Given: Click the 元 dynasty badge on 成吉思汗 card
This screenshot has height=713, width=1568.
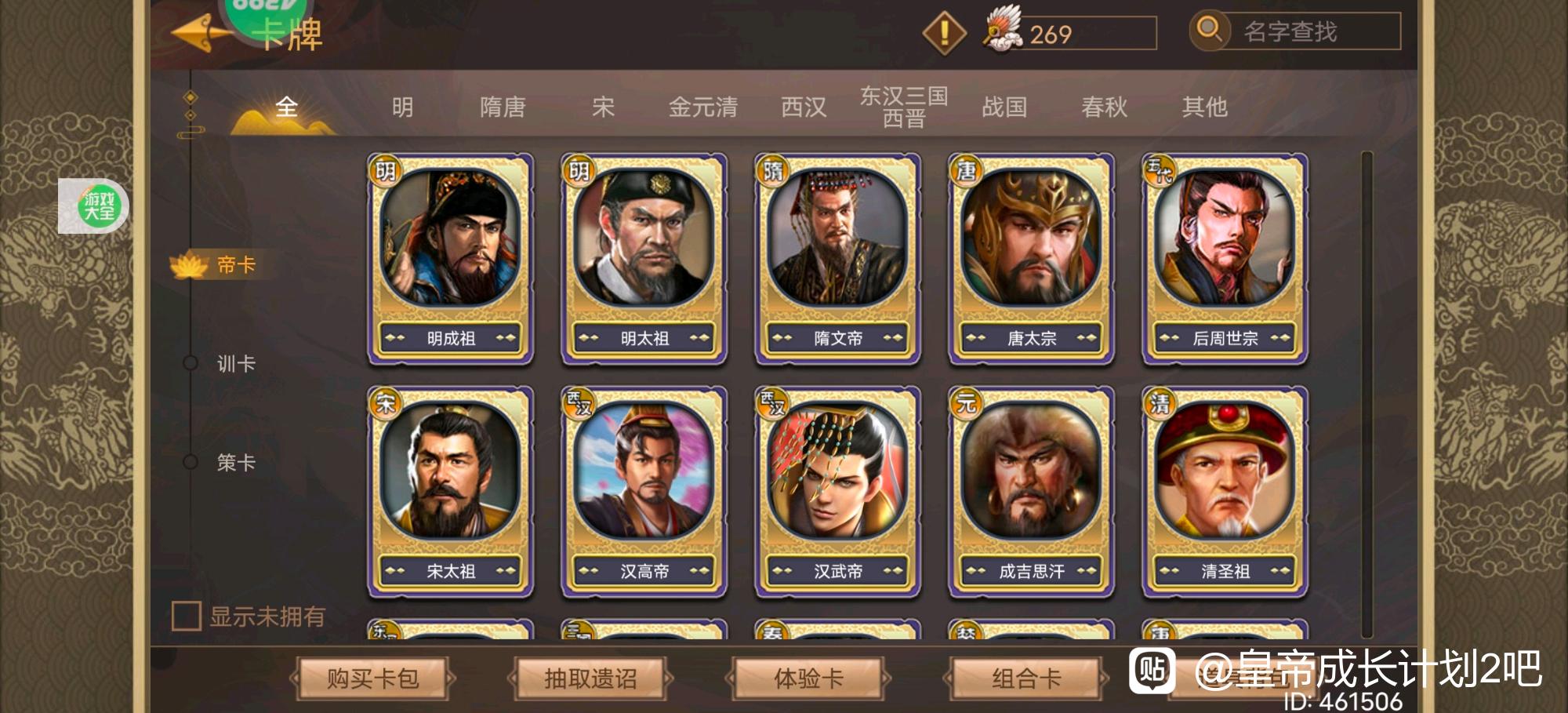Looking at the screenshot, I should (966, 403).
